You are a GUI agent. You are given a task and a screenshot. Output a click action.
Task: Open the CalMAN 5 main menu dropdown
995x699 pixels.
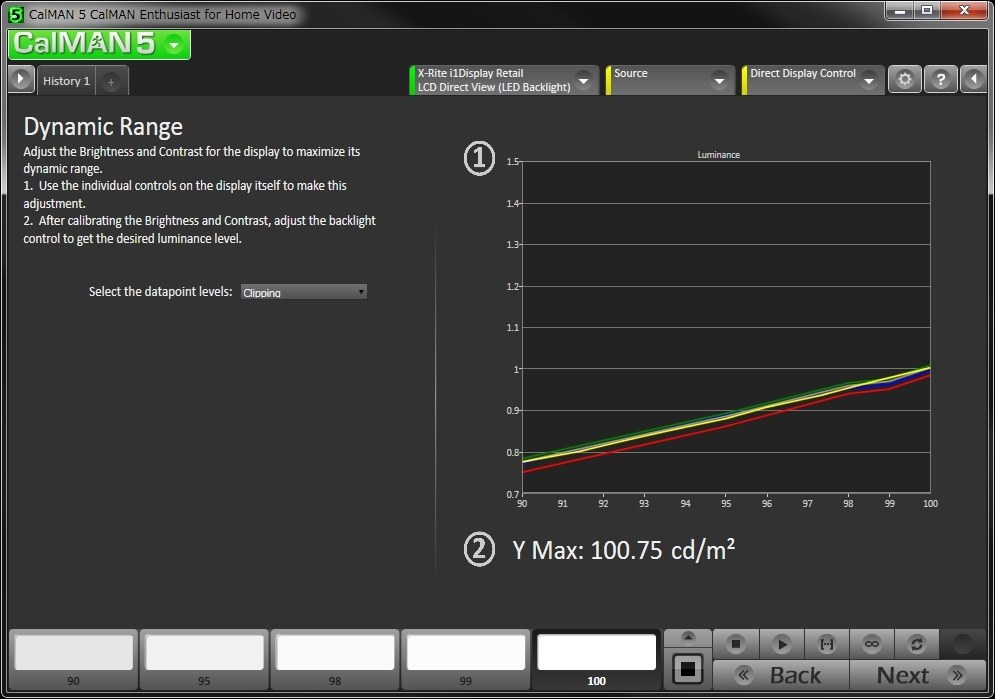pos(174,44)
